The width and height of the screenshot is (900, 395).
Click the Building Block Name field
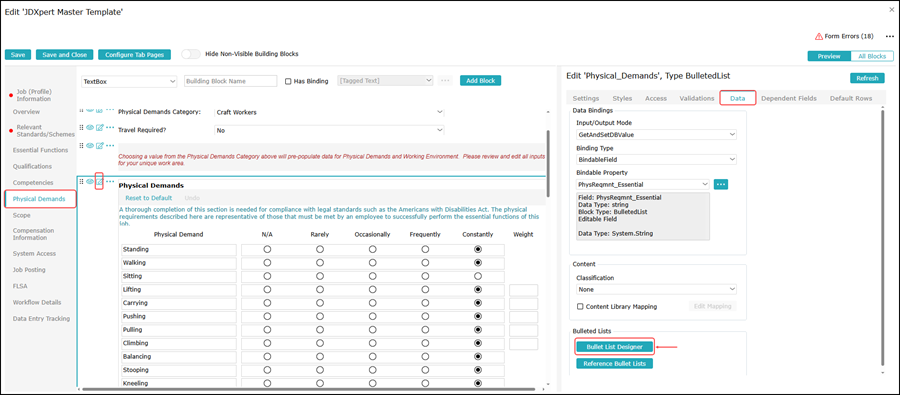pyautogui.click(x=231, y=82)
